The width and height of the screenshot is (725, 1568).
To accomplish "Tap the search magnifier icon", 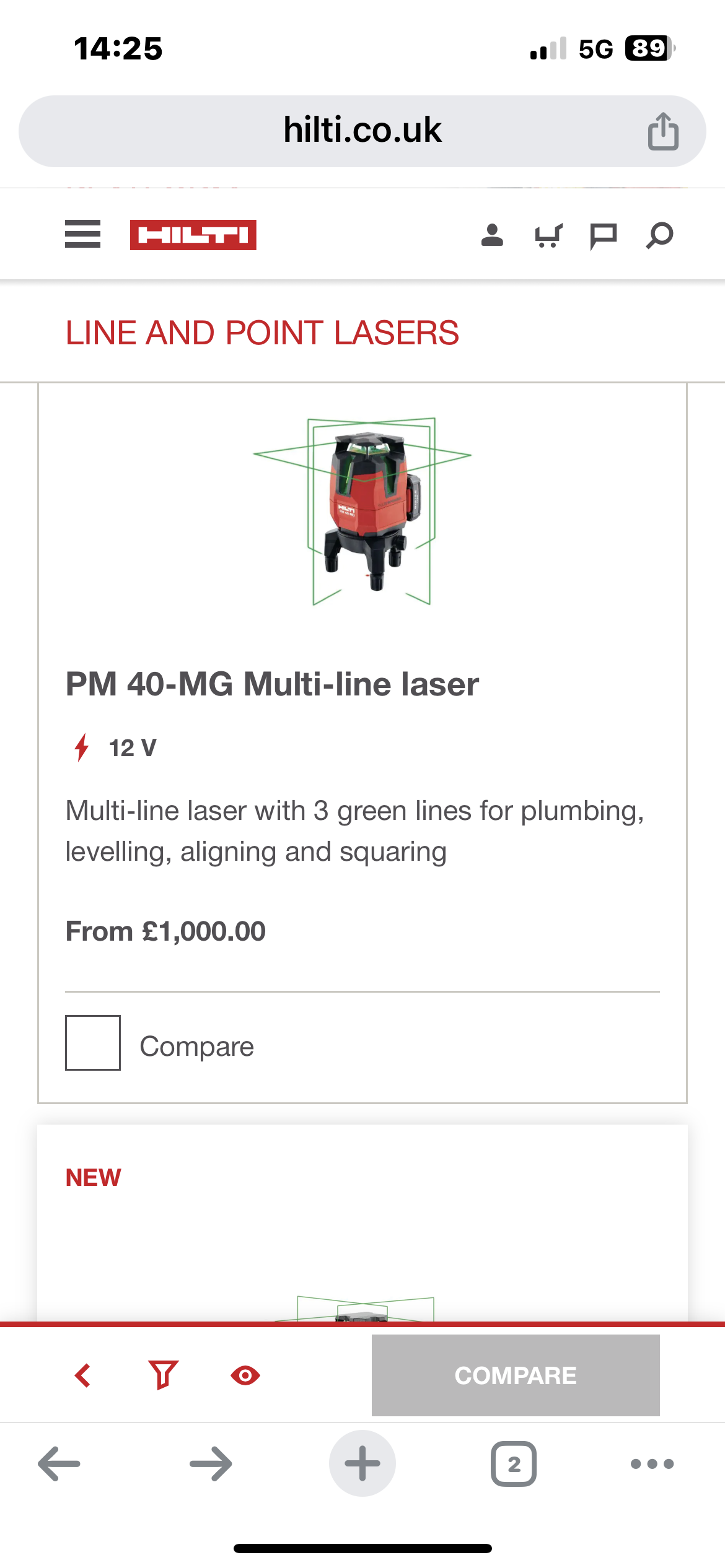I will [x=659, y=235].
